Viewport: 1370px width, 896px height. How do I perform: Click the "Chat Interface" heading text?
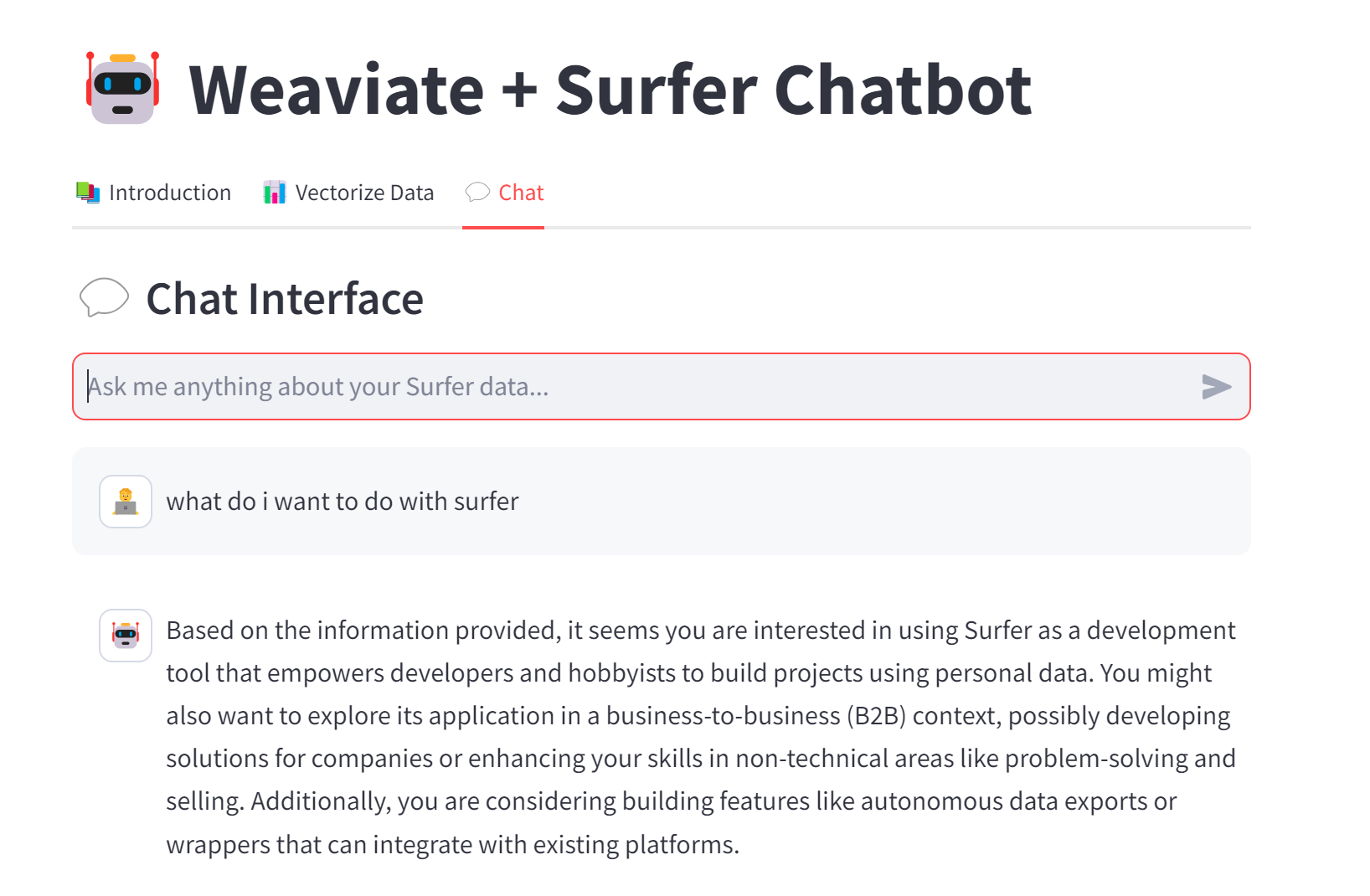click(285, 299)
